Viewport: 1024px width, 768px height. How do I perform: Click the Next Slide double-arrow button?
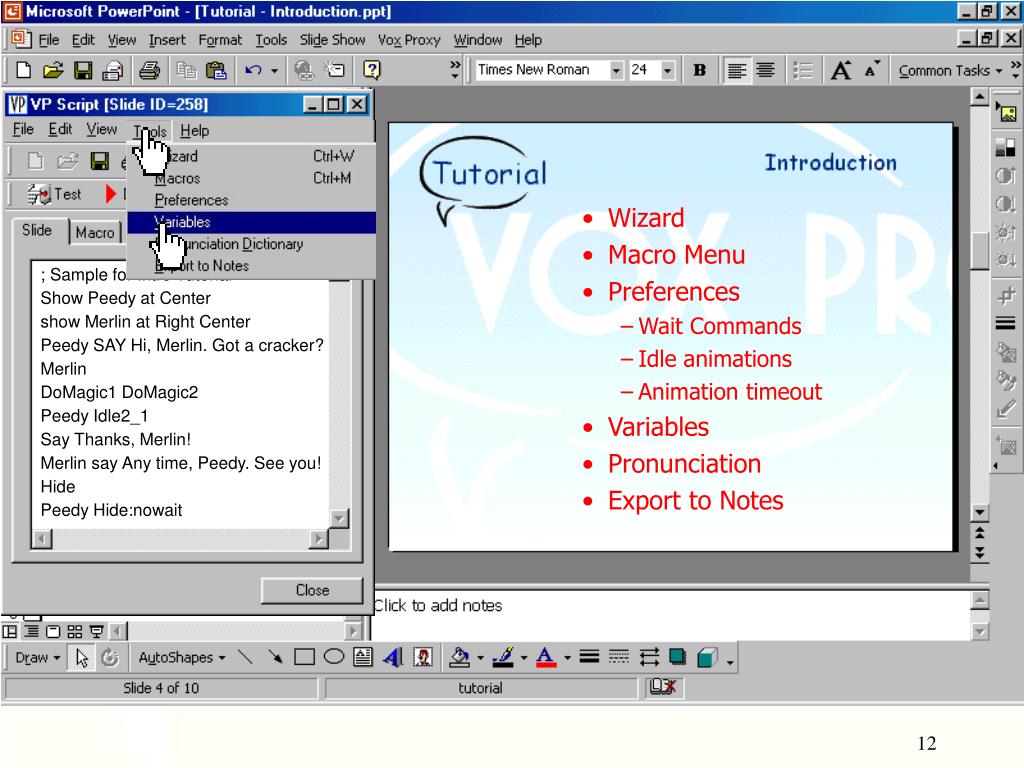pyautogui.click(x=980, y=553)
